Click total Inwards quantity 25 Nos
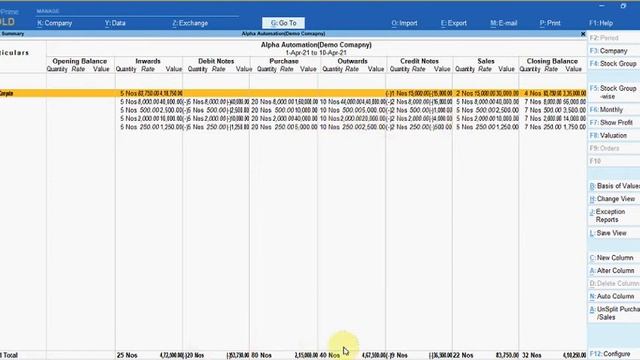Viewport: 640px width, 360px height. [x=127, y=356]
